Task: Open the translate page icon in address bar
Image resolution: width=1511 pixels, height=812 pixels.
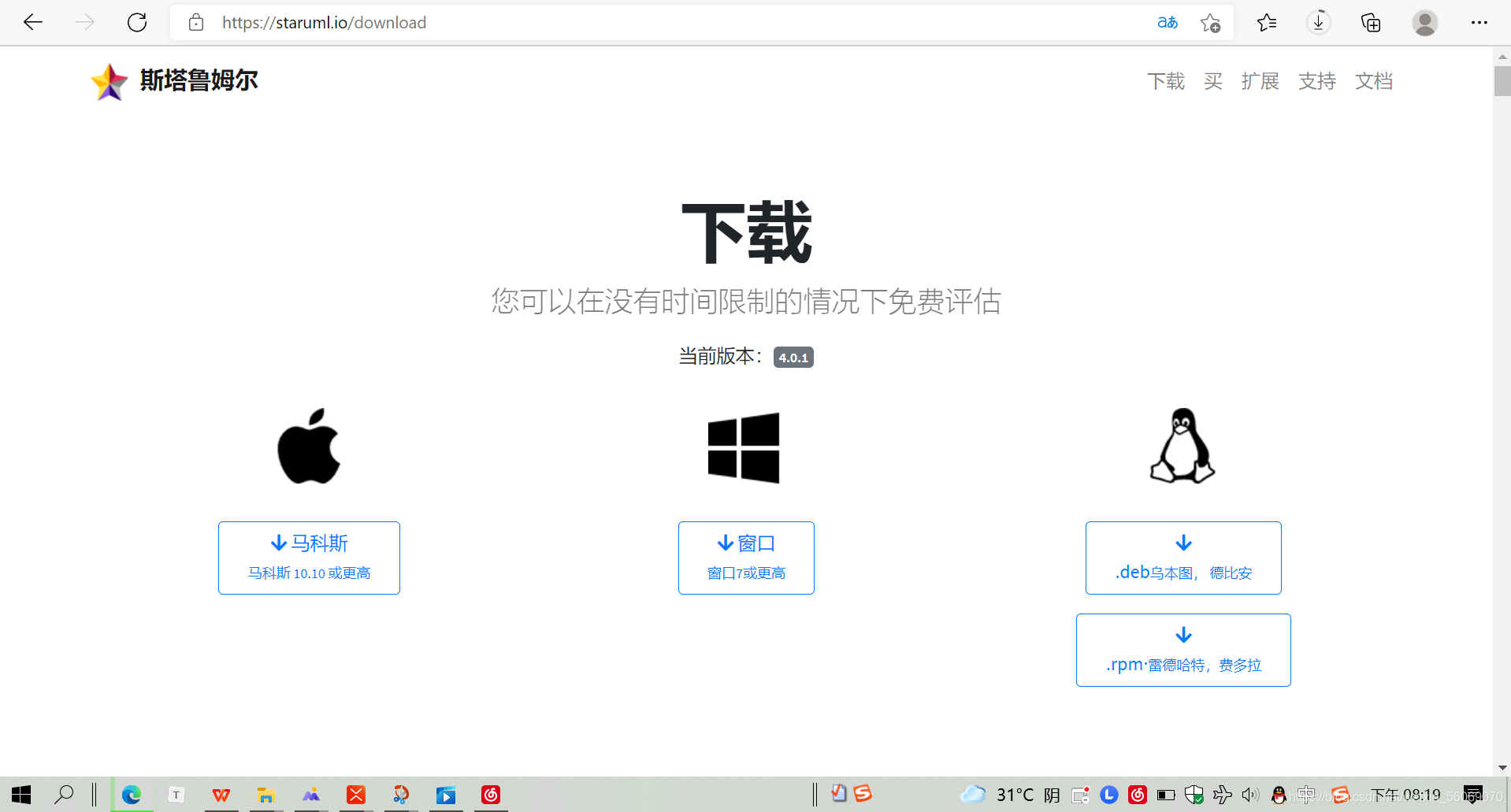Action: pos(1168,23)
